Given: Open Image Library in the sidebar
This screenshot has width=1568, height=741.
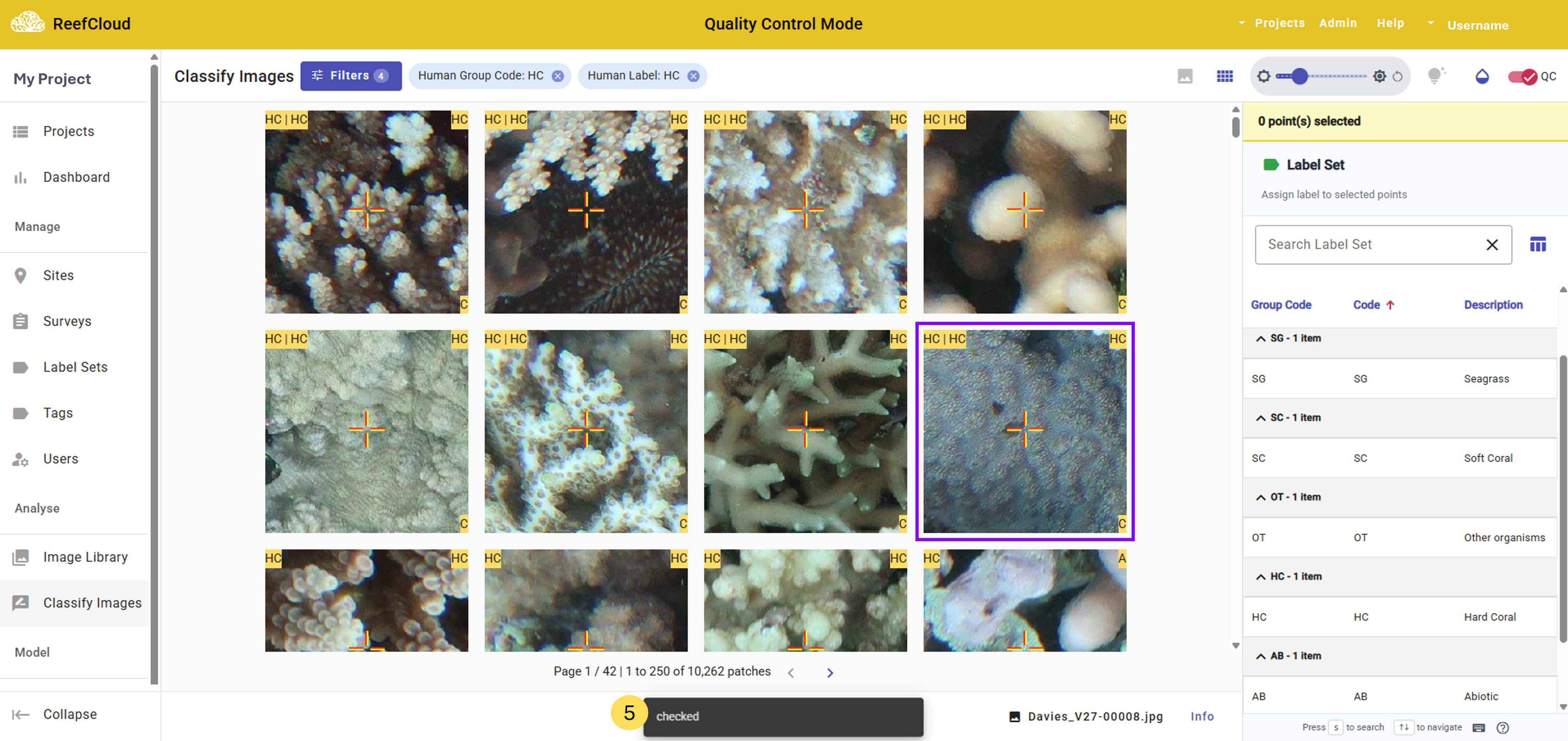Looking at the screenshot, I should (x=85, y=557).
